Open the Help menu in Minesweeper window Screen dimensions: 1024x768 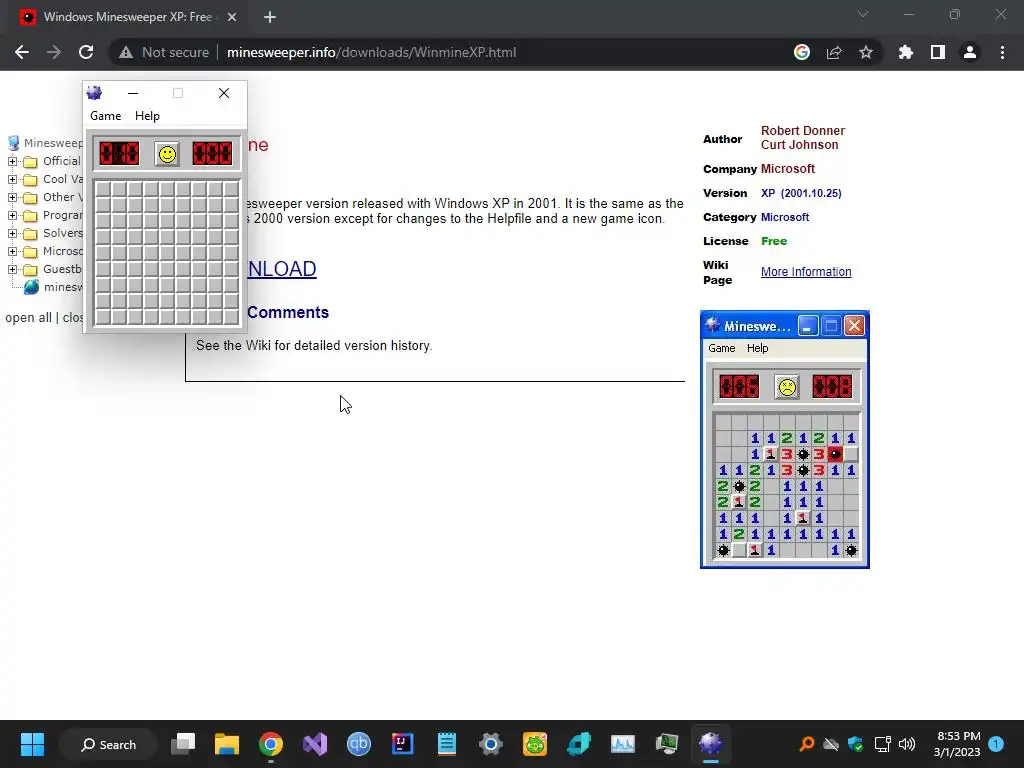click(147, 116)
